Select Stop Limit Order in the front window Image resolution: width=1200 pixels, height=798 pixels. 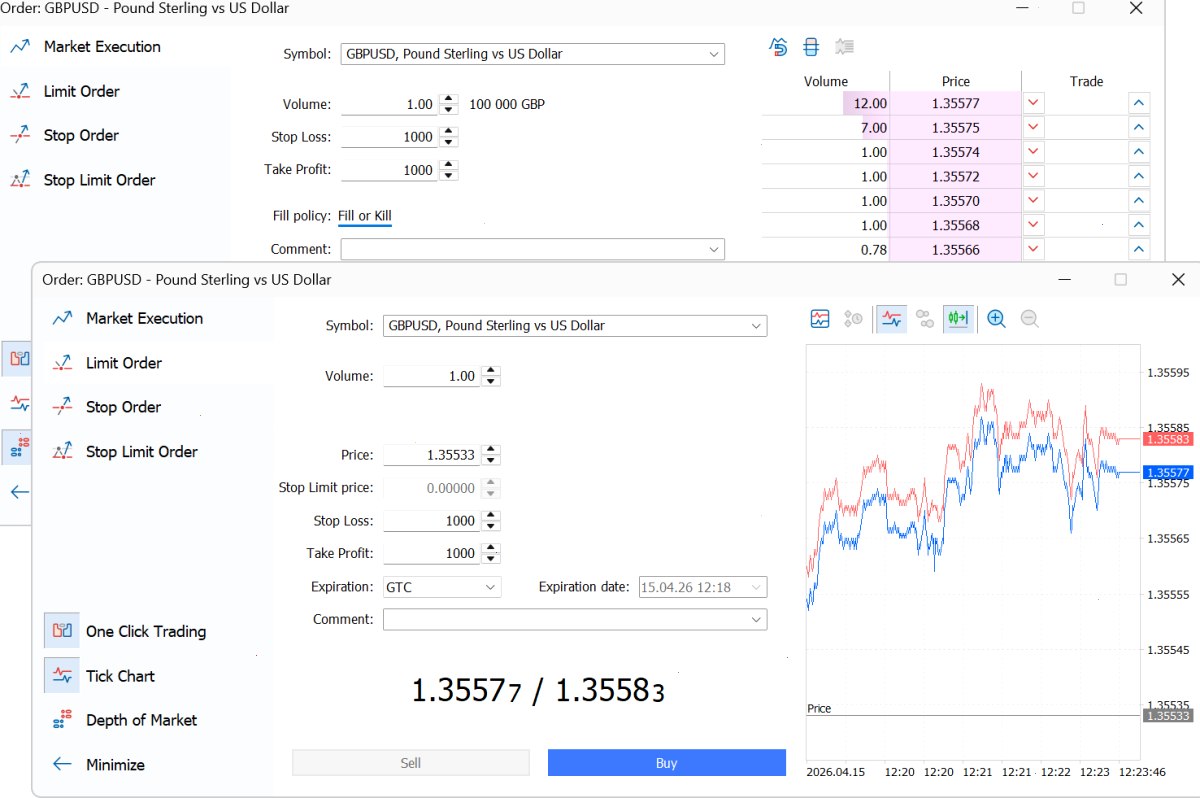pos(125,451)
